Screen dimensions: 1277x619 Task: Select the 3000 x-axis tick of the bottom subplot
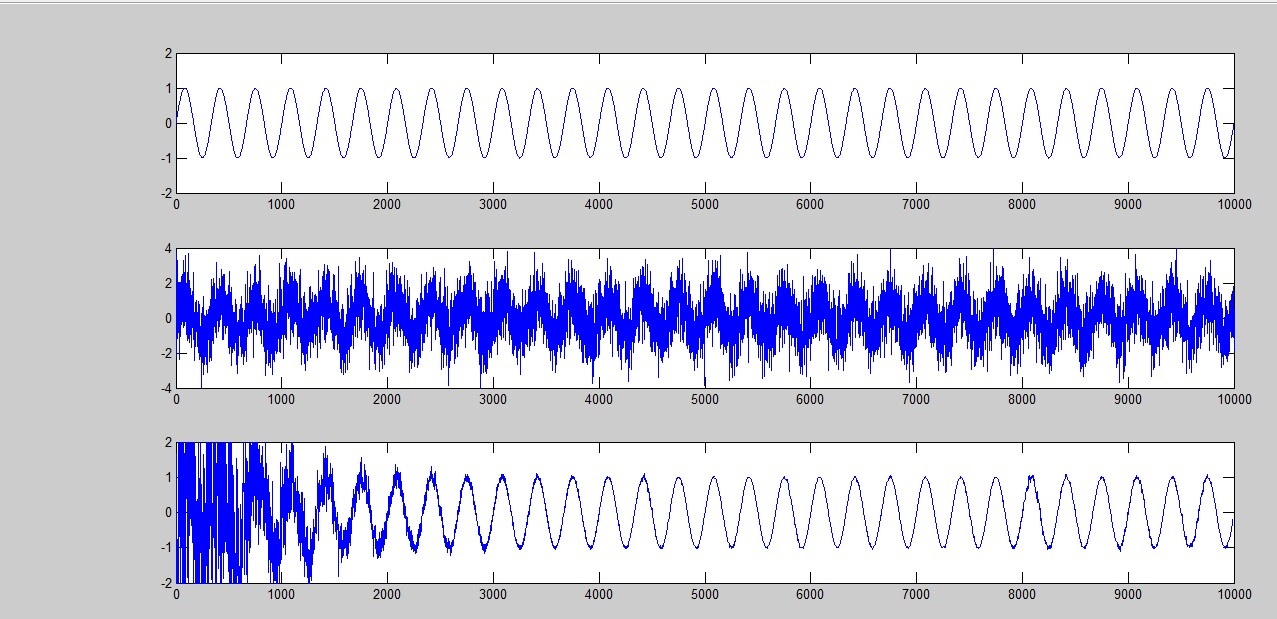pos(494,593)
